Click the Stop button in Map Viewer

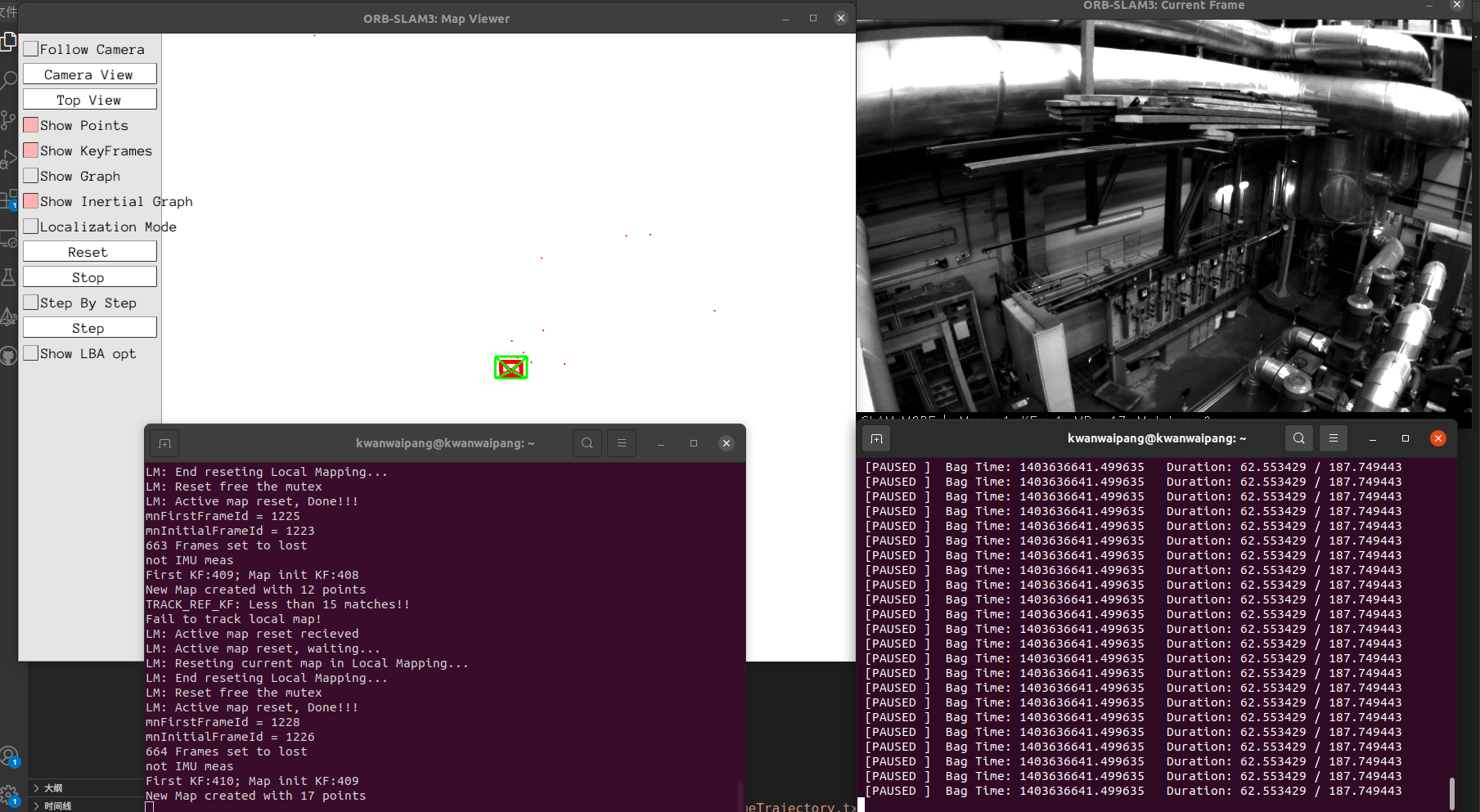pos(90,277)
